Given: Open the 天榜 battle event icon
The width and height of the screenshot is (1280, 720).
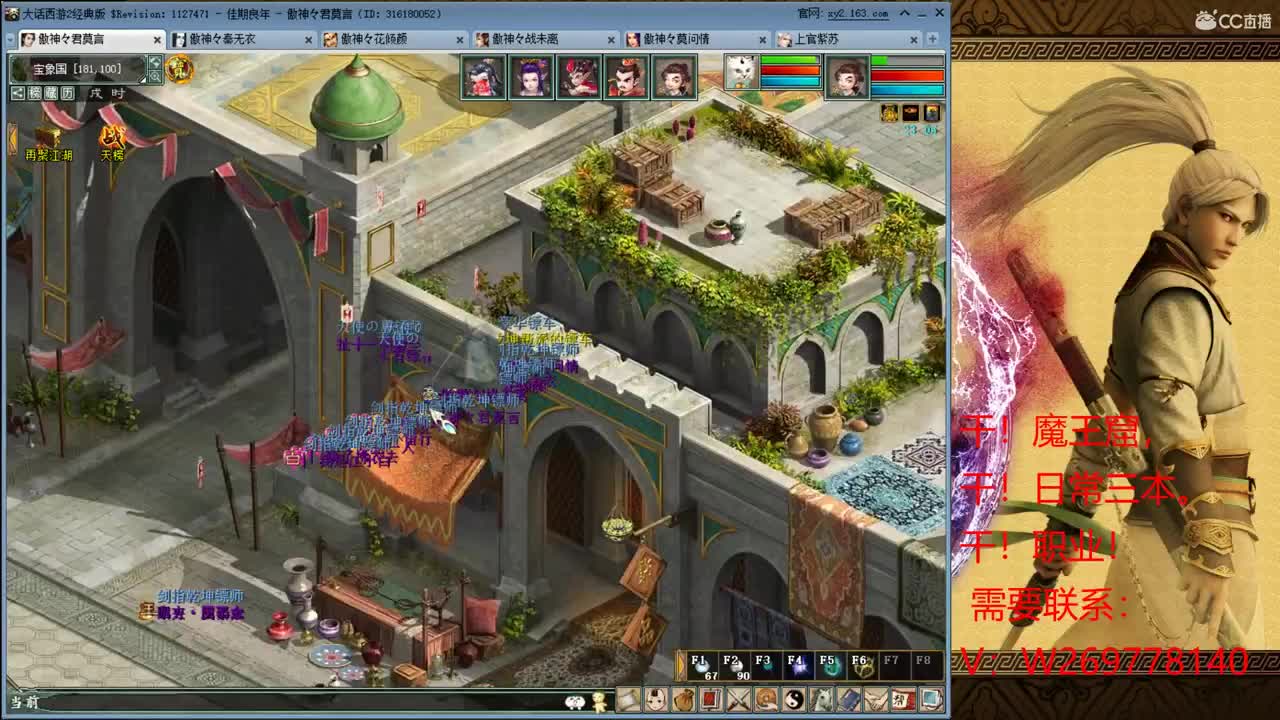Looking at the screenshot, I should tap(112, 143).
